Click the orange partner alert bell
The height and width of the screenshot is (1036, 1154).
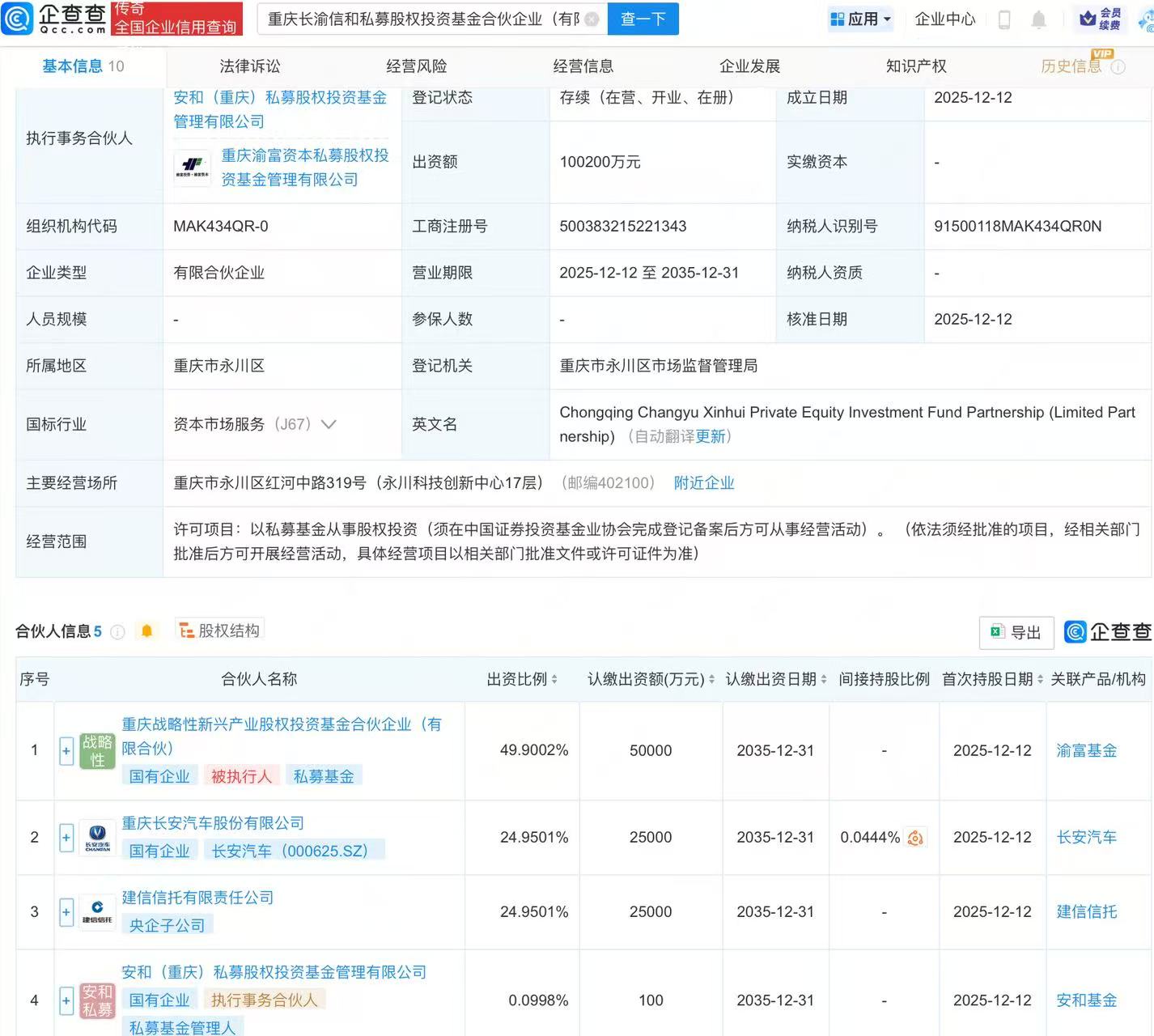tap(146, 631)
